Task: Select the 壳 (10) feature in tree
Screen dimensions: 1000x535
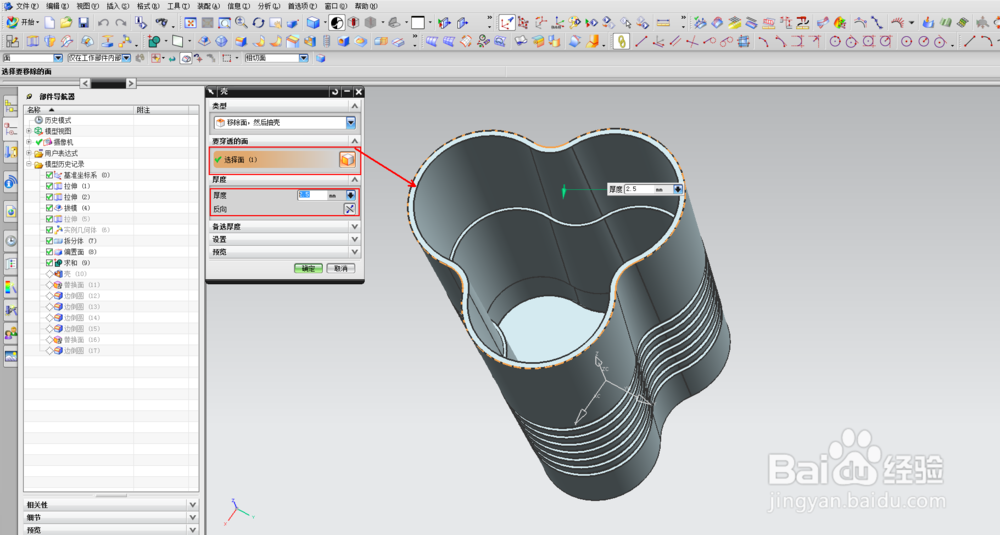Action: click(x=75, y=274)
